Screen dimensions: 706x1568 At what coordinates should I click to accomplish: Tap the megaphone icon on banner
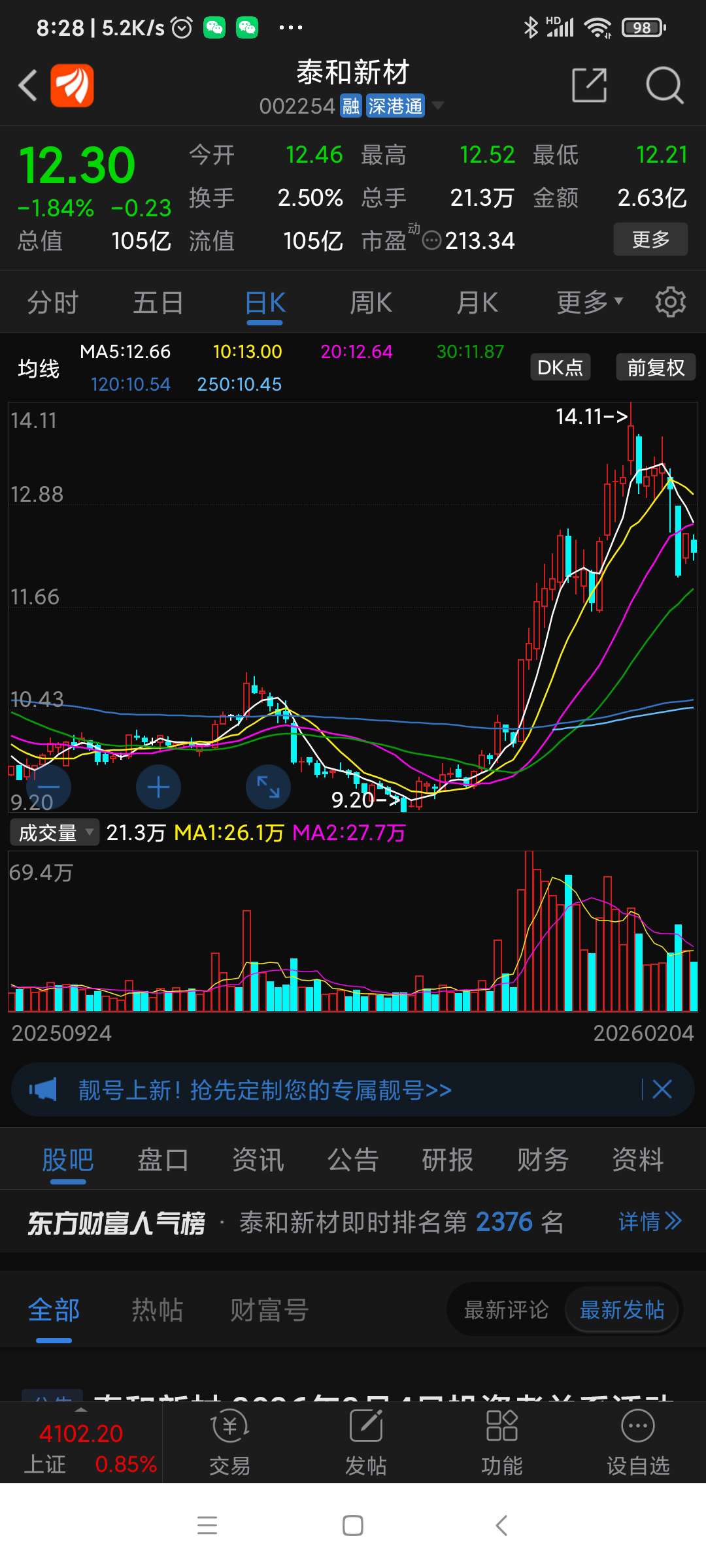(x=43, y=1090)
